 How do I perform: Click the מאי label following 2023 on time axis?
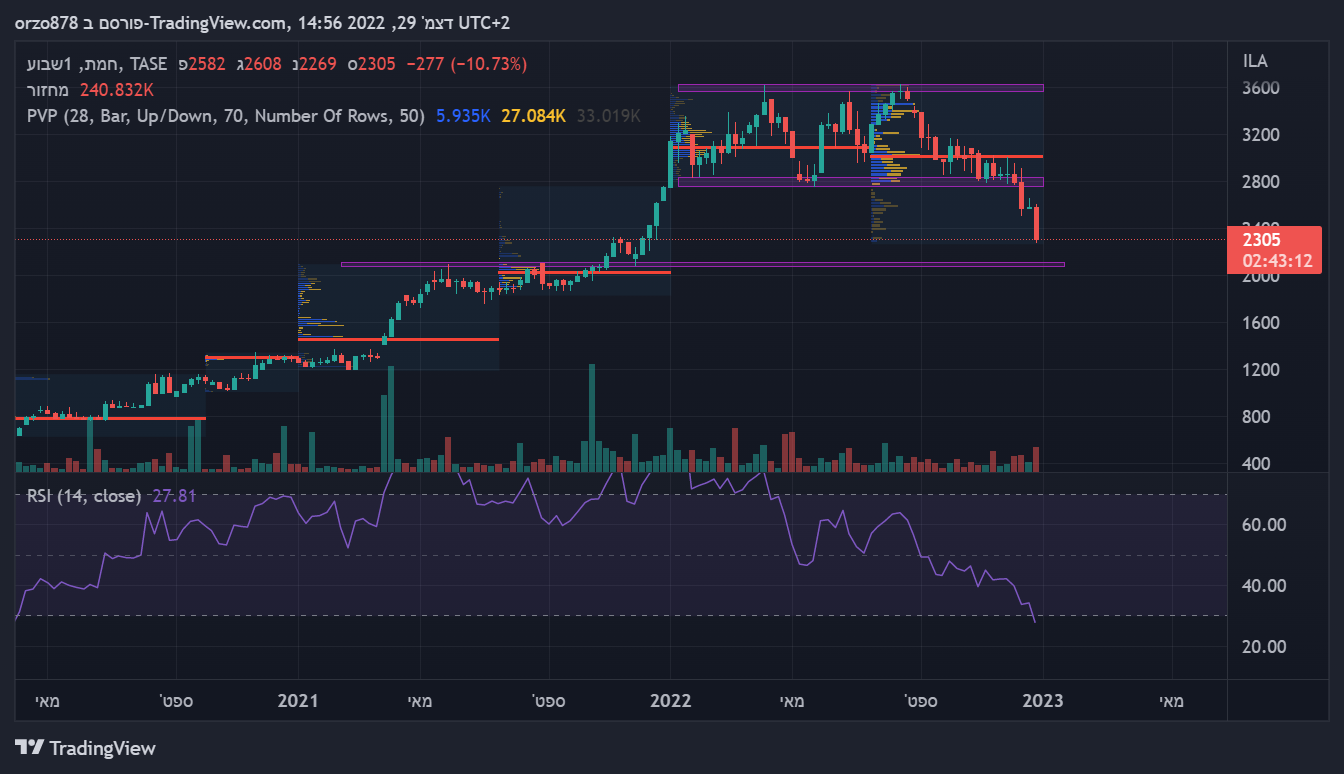(x=1171, y=701)
